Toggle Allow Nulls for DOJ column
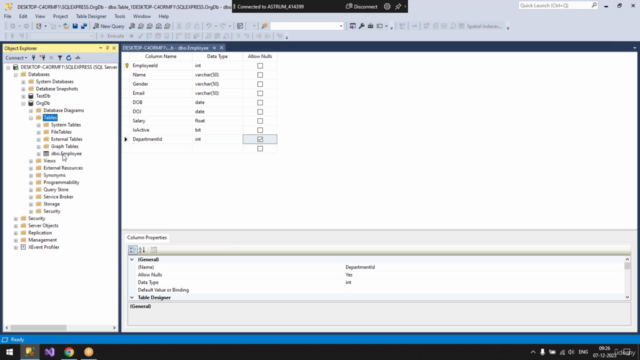Viewport: 640px width, 360px height. pyautogui.click(x=260, y=112)
